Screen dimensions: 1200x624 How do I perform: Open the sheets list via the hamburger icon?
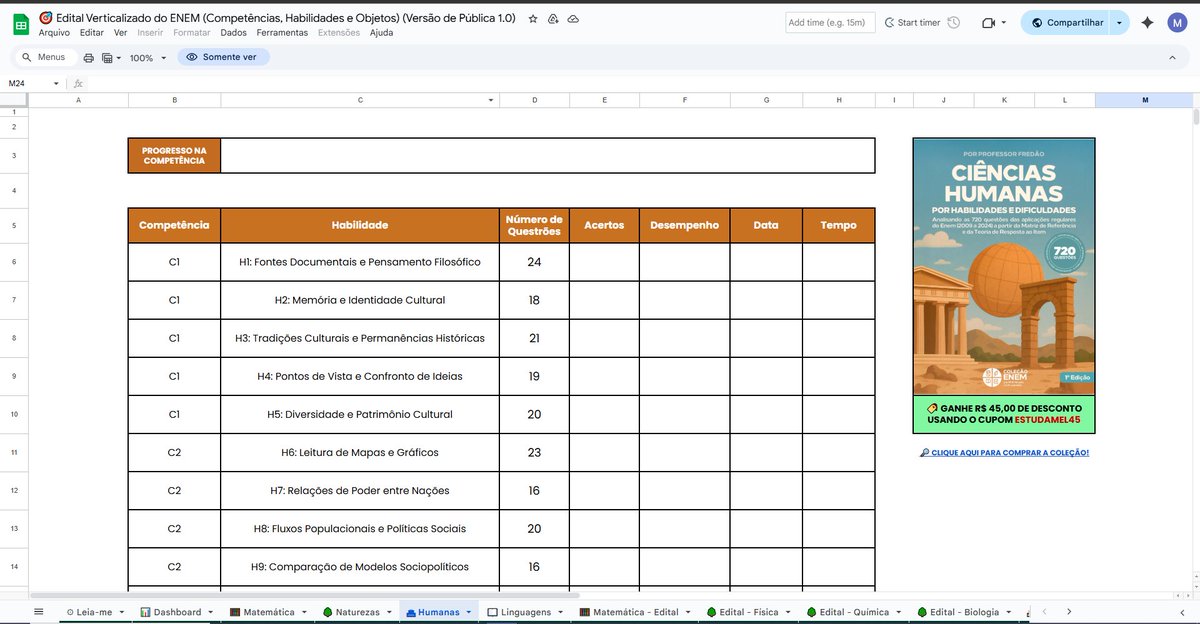tap(38, 611)
